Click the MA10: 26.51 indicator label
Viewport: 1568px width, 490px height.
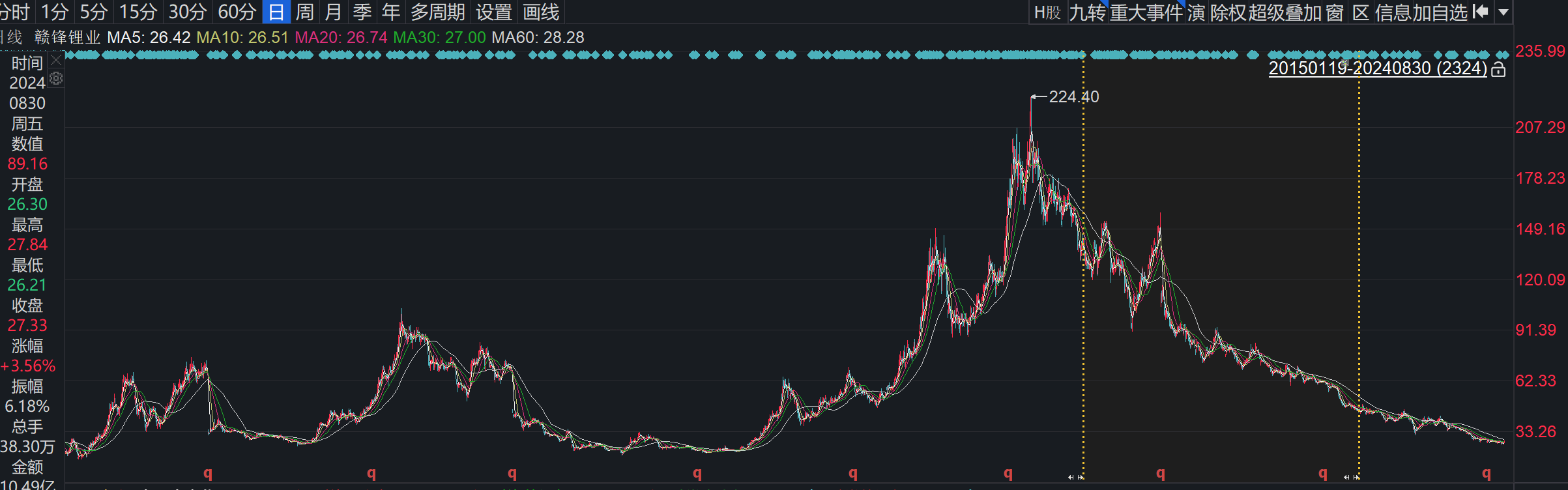coord(242,37)
